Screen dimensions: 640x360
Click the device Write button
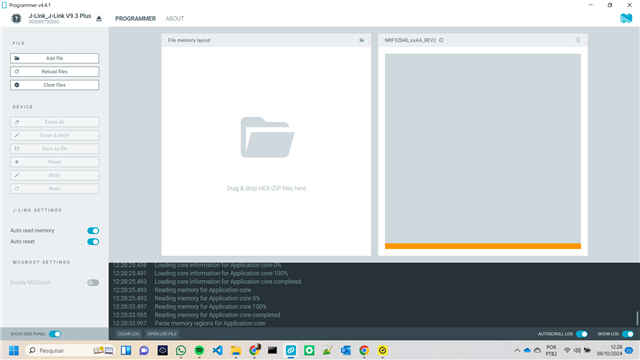pos(55,175)
